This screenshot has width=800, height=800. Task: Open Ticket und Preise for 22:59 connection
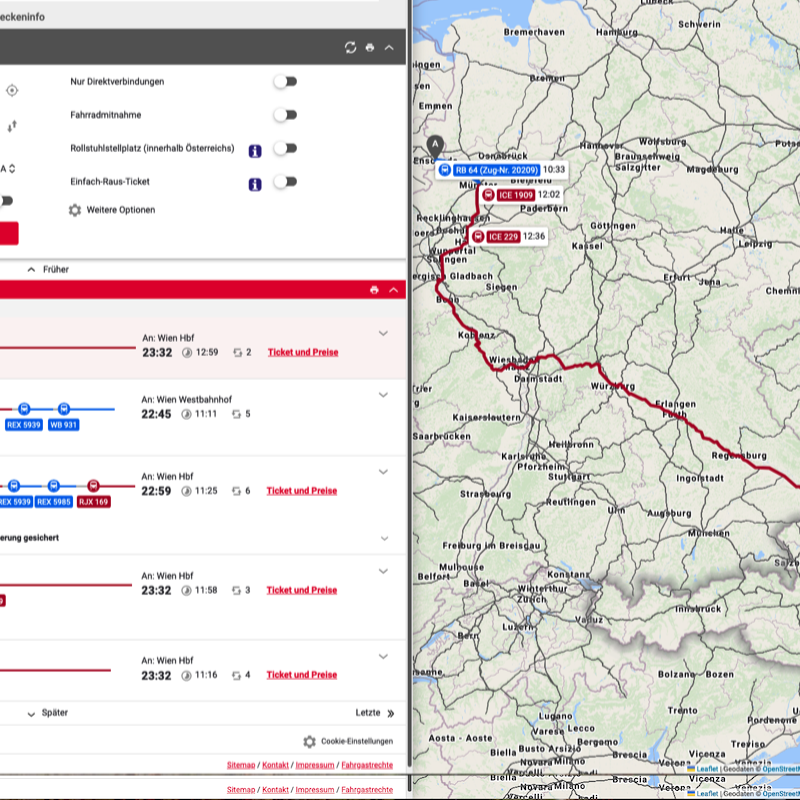tap(302, 490)
